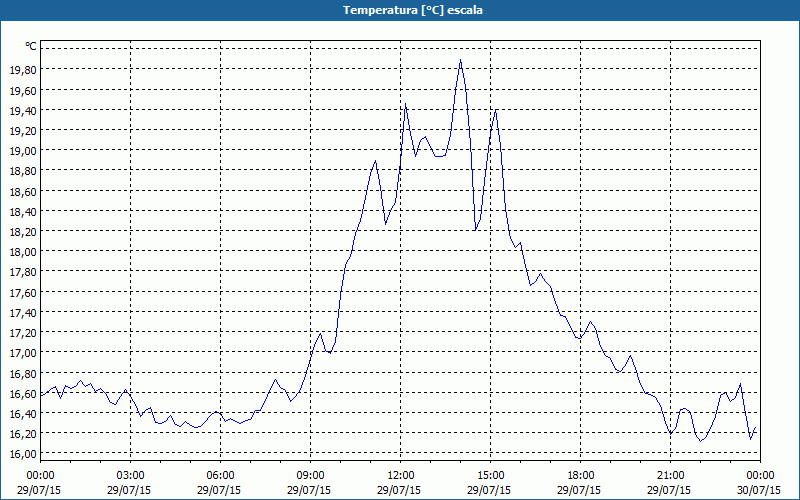
Task: Click the 17,20 y-axis label
Action: [x=23, y=333]
